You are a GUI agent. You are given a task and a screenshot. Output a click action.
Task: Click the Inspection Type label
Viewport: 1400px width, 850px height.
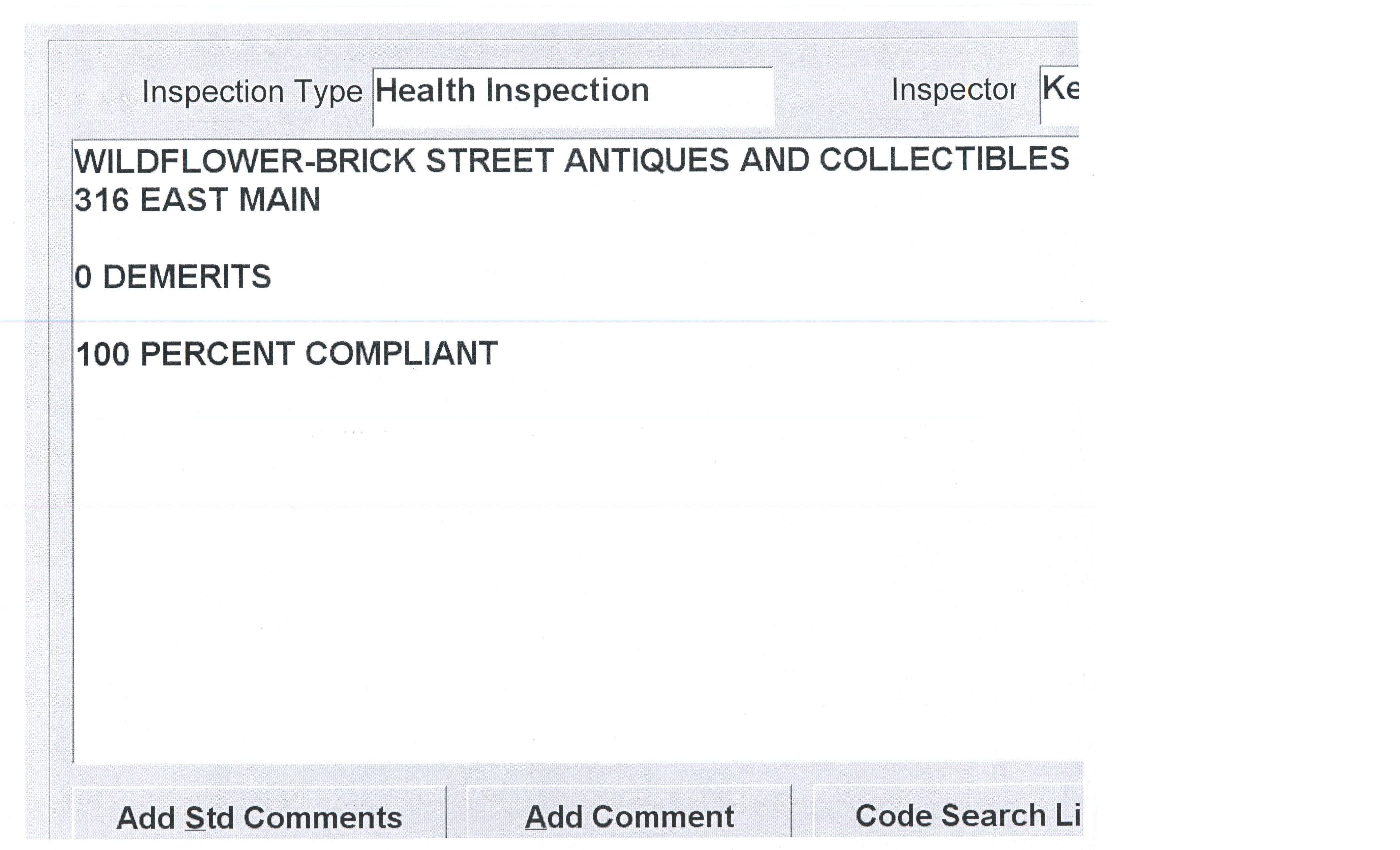coord(252,92)
